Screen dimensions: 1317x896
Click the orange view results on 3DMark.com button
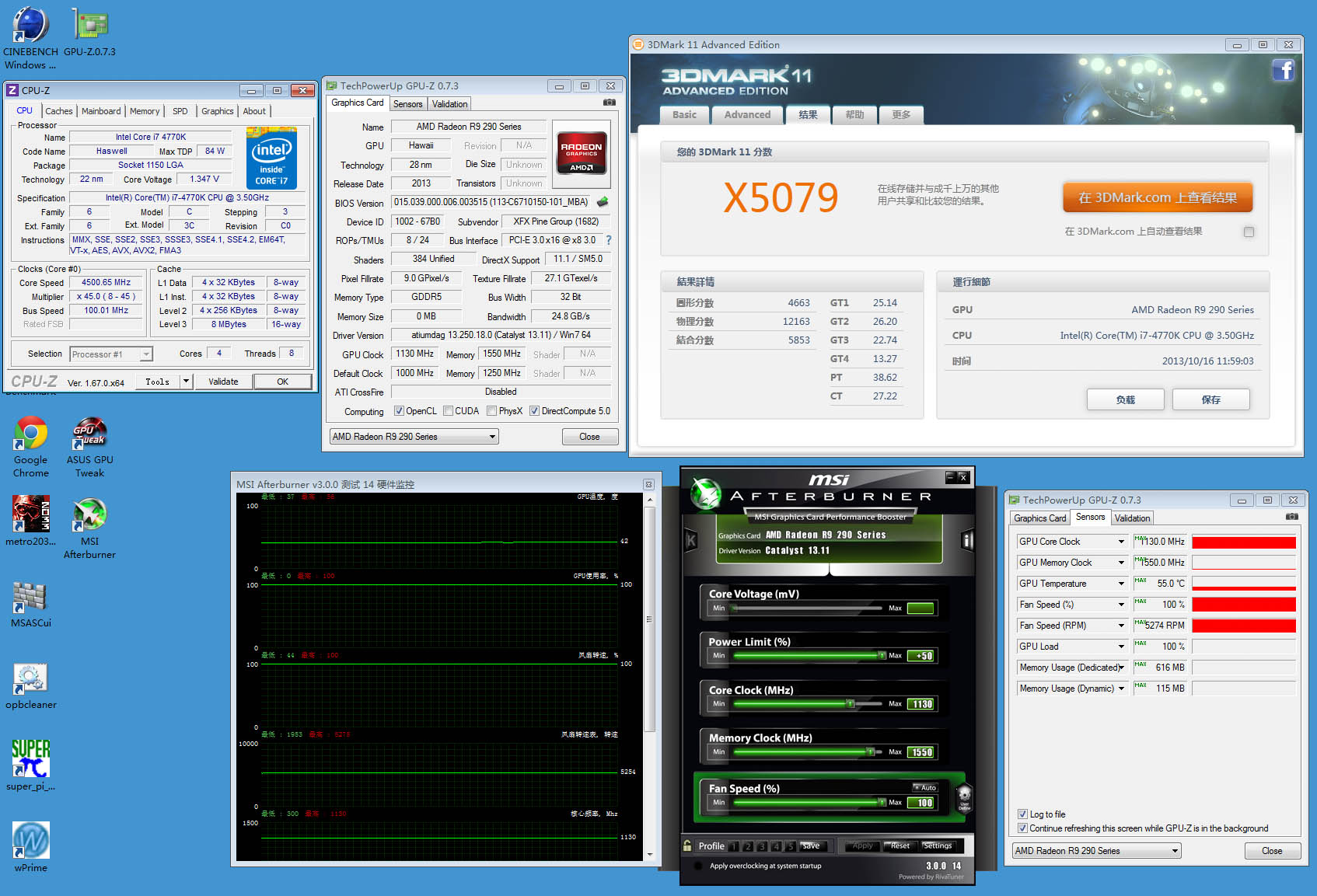click(x=1157, y=197)
